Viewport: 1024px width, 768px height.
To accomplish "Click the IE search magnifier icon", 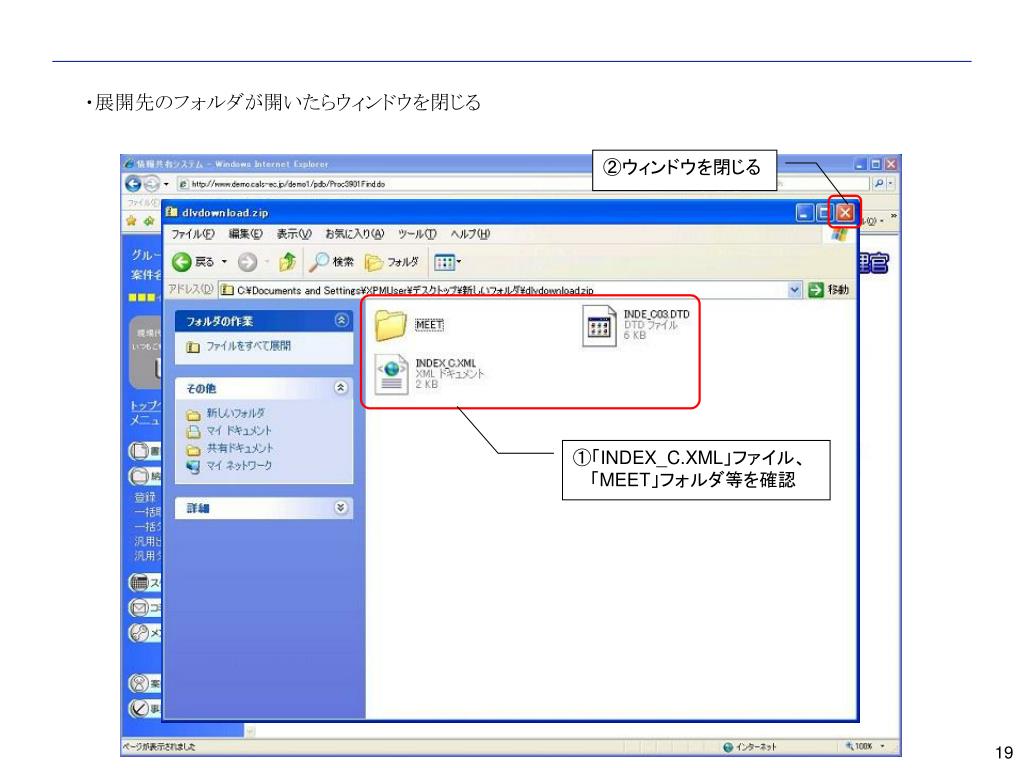I will [879, 184].
